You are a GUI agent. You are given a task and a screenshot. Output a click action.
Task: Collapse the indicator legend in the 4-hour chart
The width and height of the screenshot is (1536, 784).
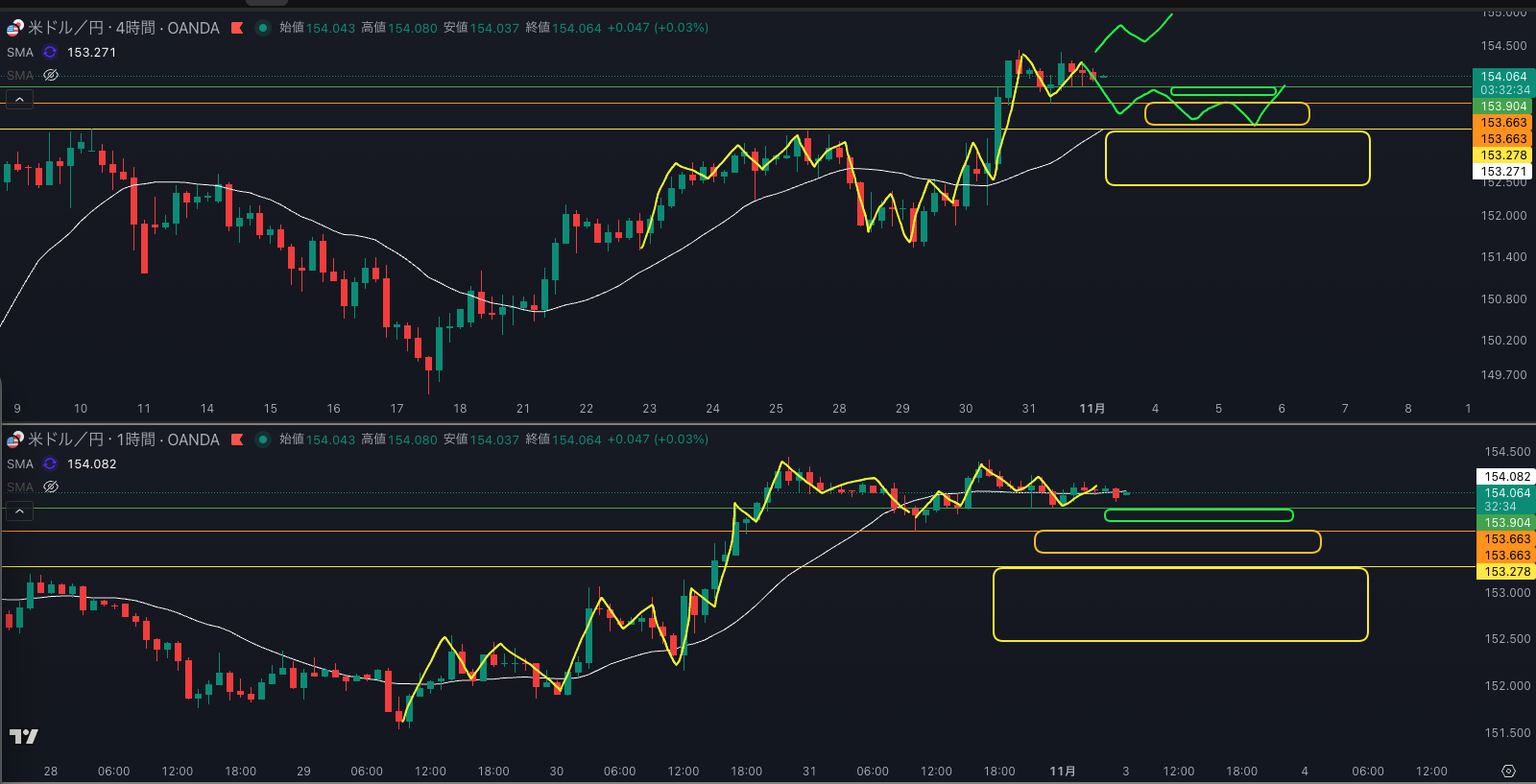pos(19,99)
